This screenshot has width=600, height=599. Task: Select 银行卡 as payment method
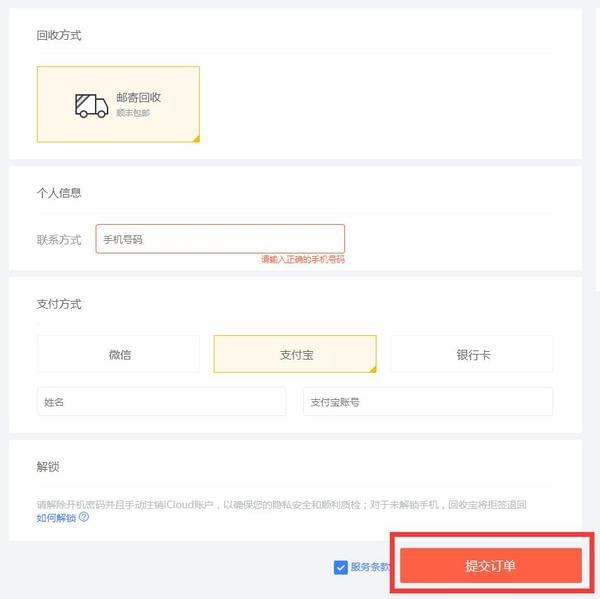[472, 354]
